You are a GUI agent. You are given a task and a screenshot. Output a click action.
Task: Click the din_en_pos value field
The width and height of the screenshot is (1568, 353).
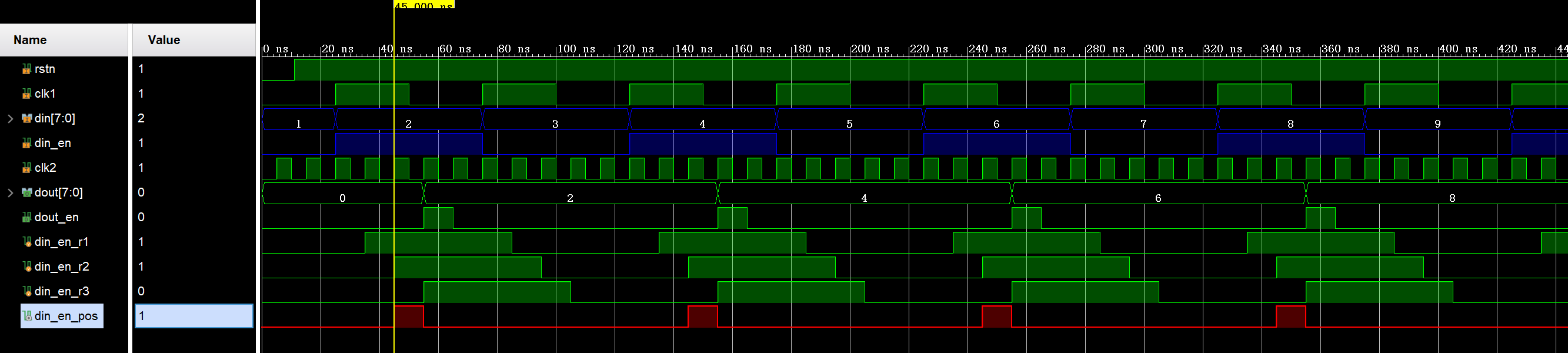(x=194, y=316)
